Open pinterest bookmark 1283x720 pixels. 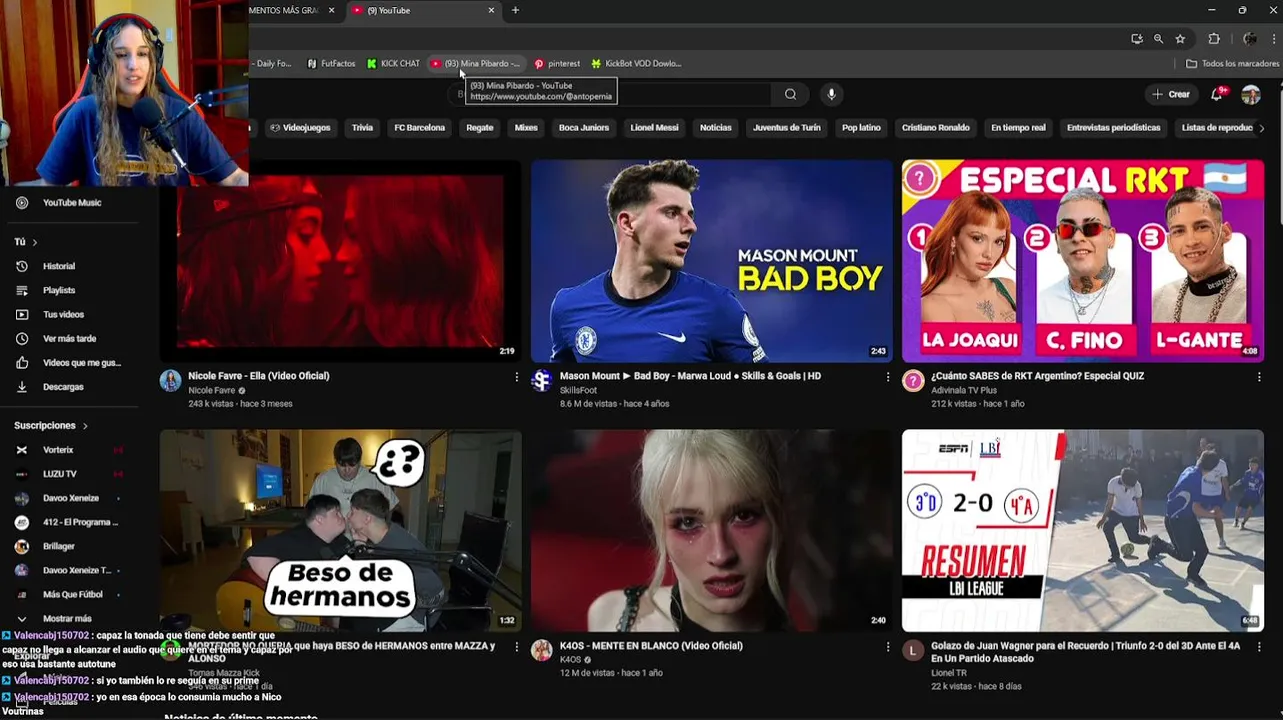(557, 63)
